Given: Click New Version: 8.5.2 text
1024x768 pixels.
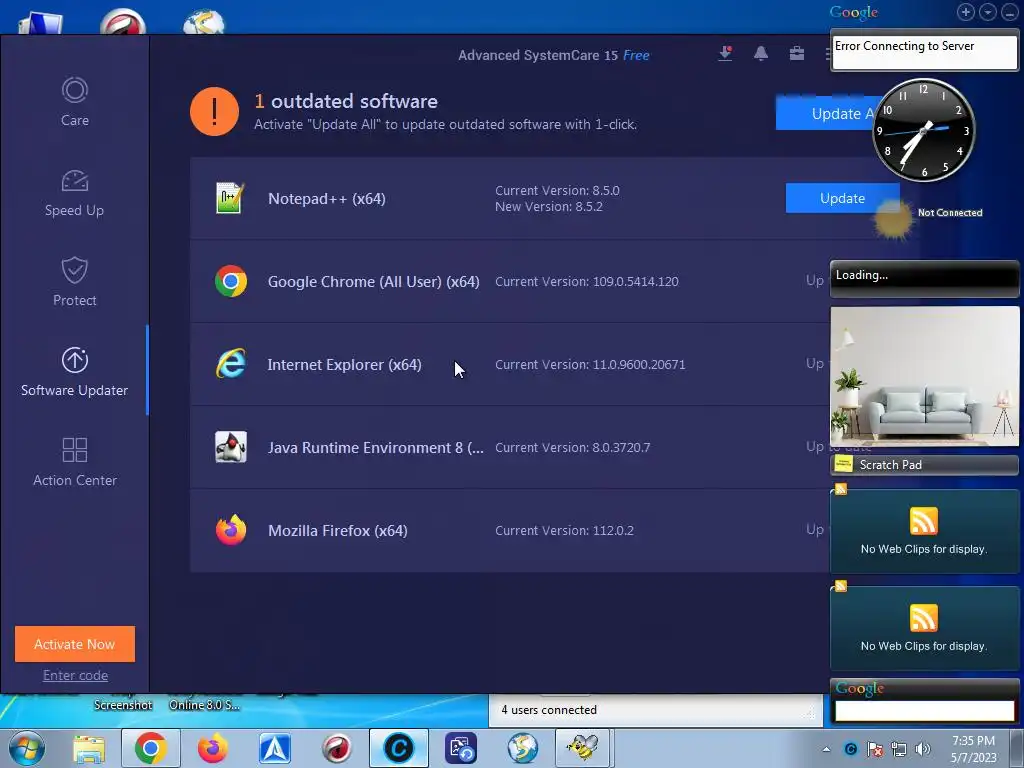Looking at the screenshot, I should tap(549, 206).
